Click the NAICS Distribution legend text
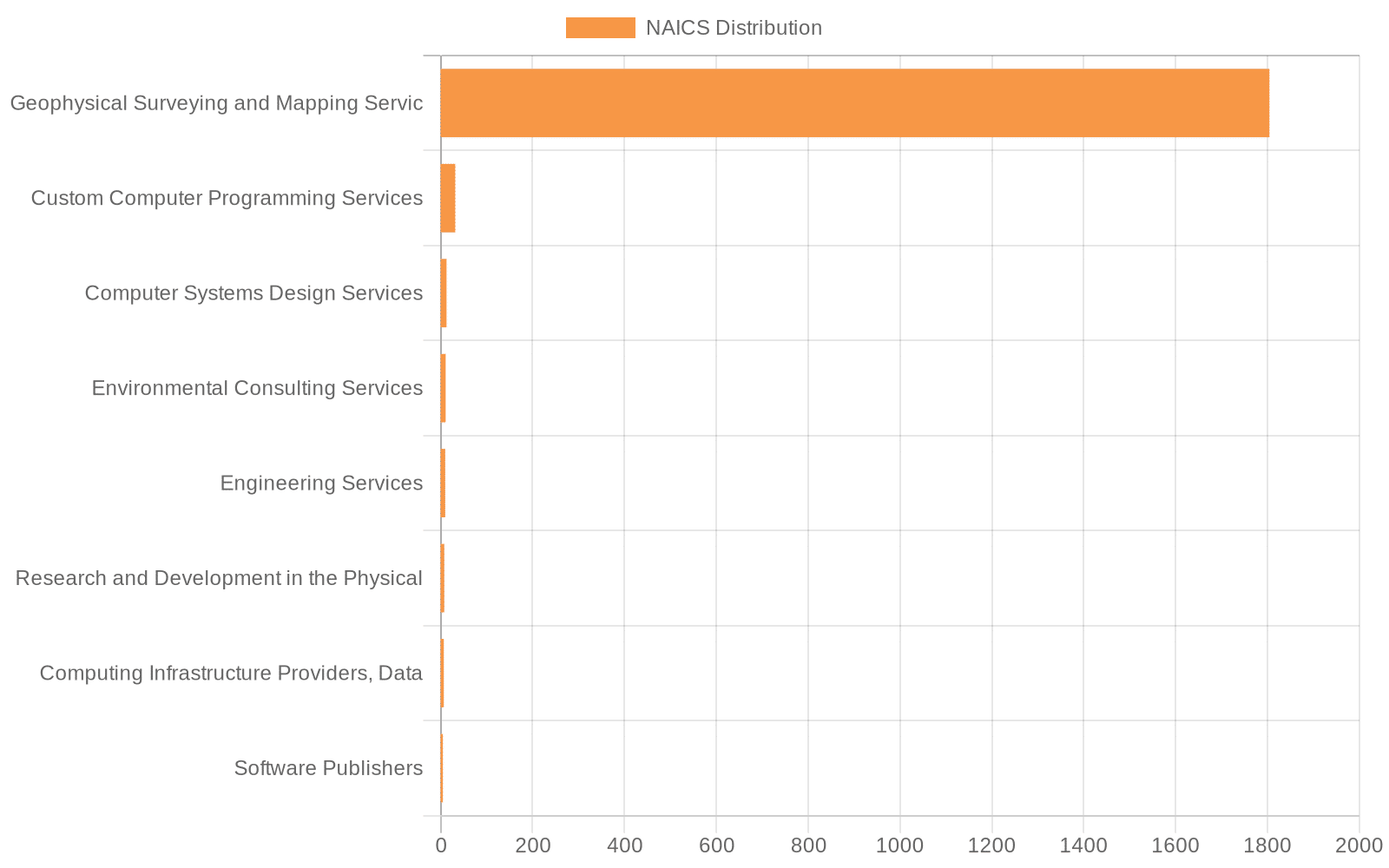1389x868 pixels. pos(733,27)
